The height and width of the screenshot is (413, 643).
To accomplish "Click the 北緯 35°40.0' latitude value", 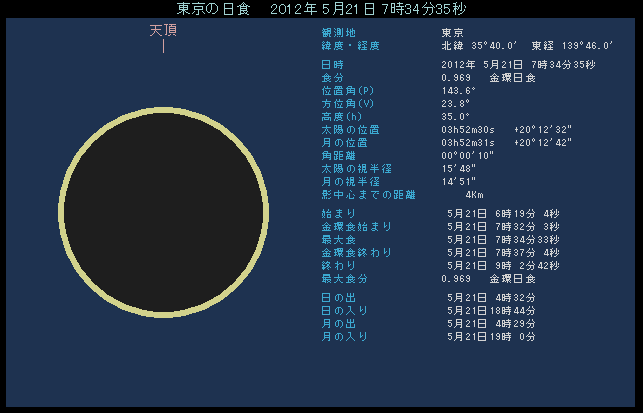I will click(479, 46).
